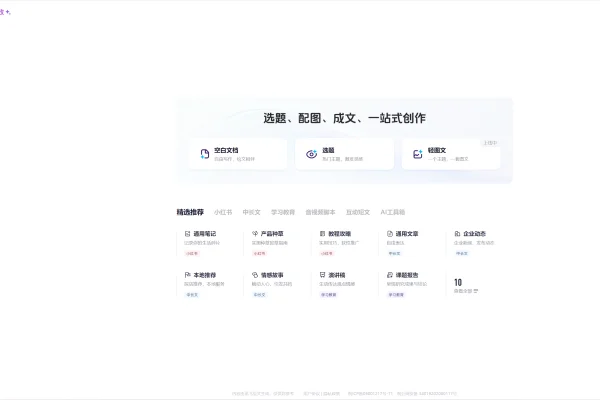
Task: Click the 中长文 tag under 通用文章
Action: [x=394, y=253]
